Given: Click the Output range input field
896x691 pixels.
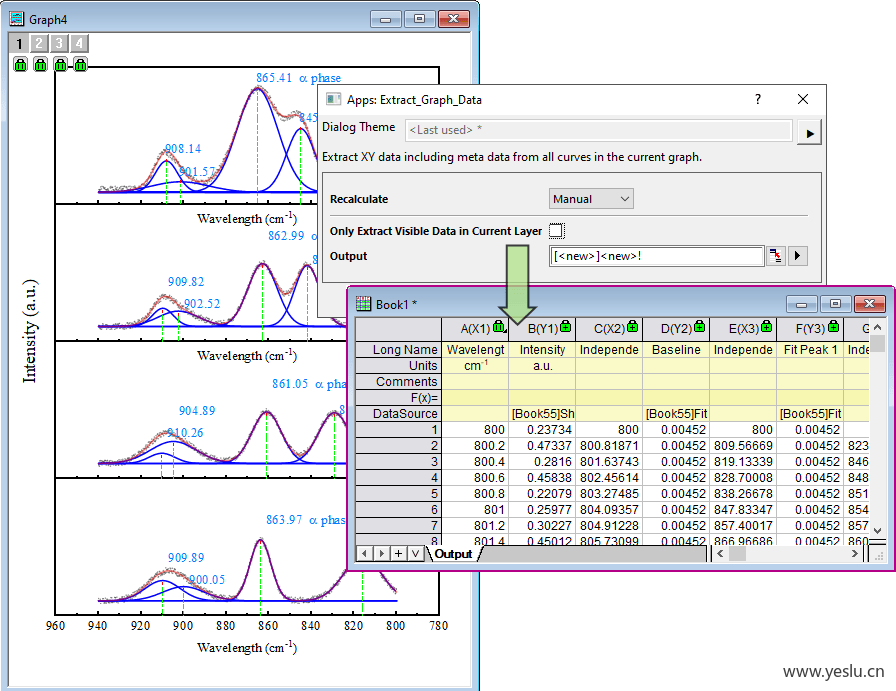Looking at the screenshot, I should [x=657, y=256].
